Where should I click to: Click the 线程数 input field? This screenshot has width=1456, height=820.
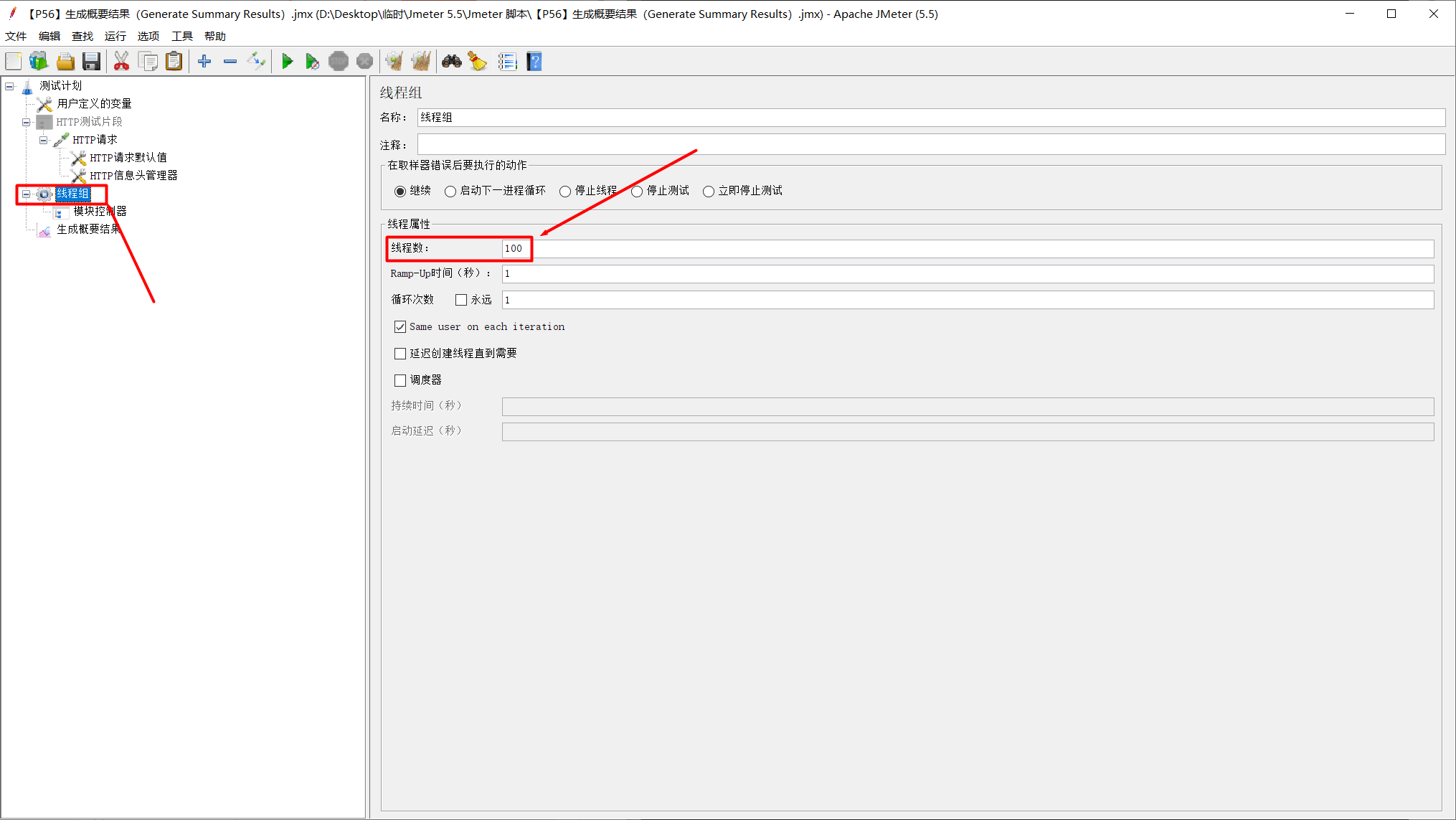pos(968,249)
